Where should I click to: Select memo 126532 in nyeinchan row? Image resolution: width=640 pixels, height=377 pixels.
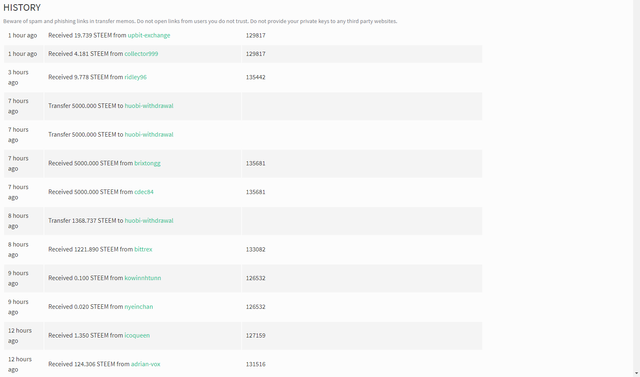(256, 307)
